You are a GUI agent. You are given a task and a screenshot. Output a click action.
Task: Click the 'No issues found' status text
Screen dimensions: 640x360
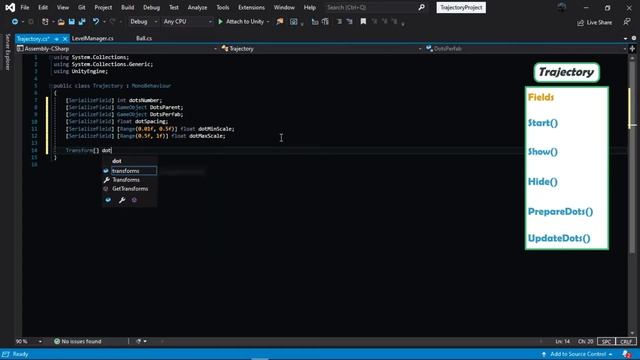coord(81,341)
